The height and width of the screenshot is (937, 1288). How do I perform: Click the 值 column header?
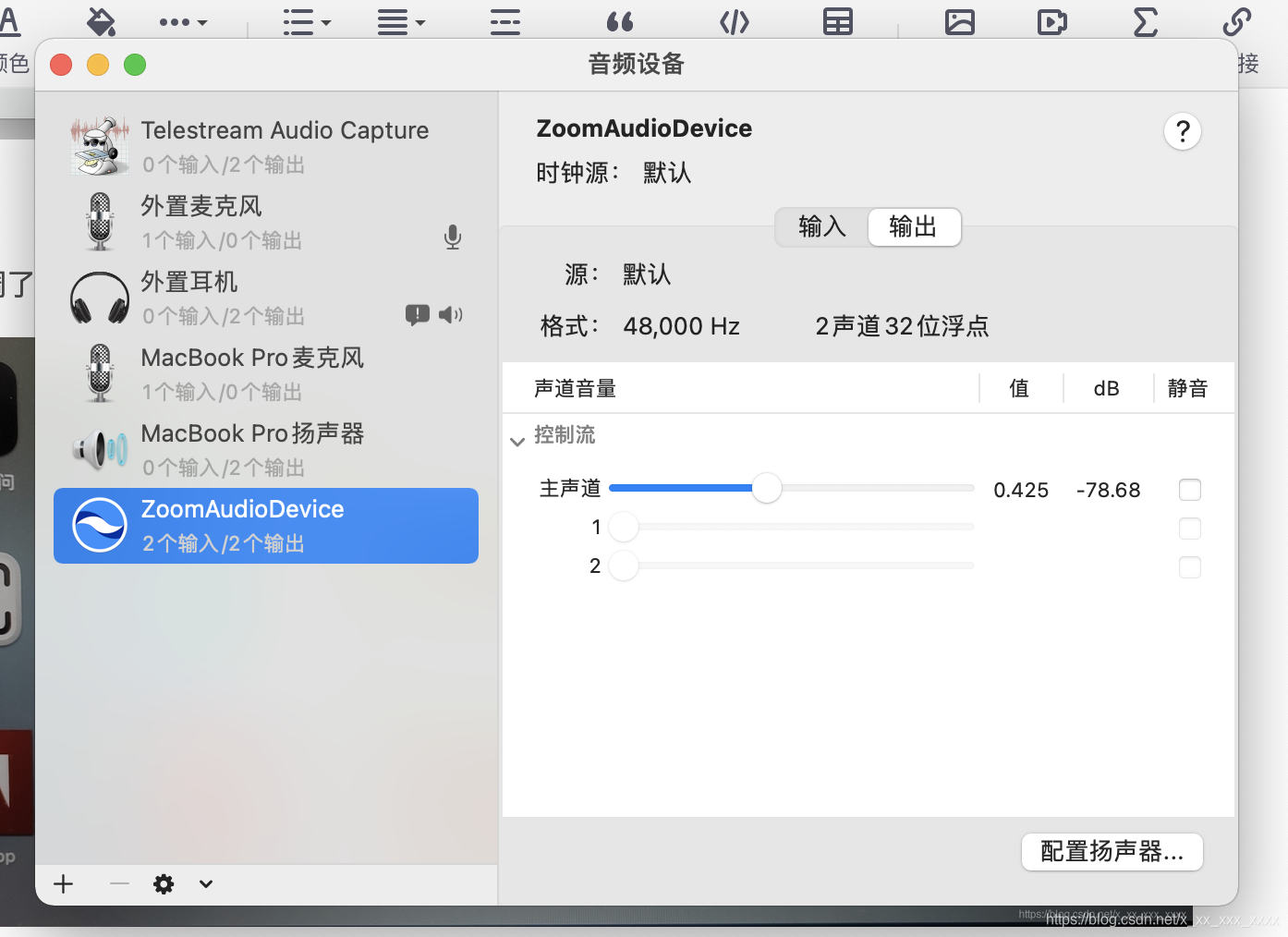pyautogui.click(x=1019, y=388)
